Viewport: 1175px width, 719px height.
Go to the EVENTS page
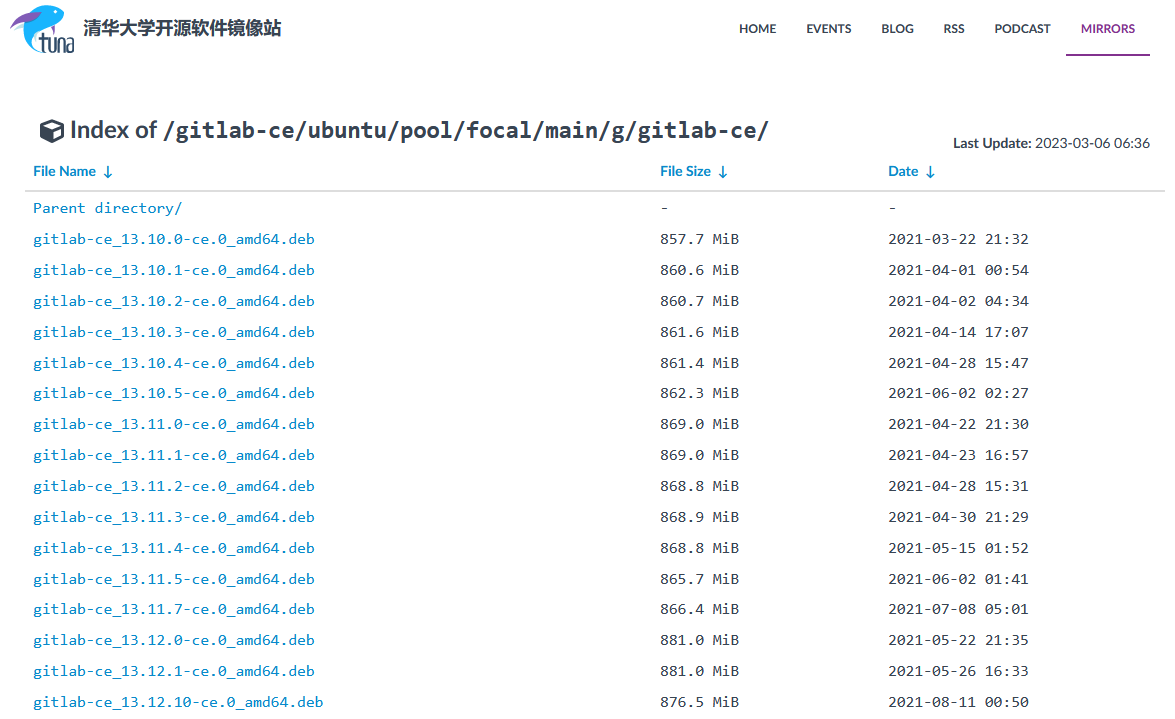(x=829, y=28)
